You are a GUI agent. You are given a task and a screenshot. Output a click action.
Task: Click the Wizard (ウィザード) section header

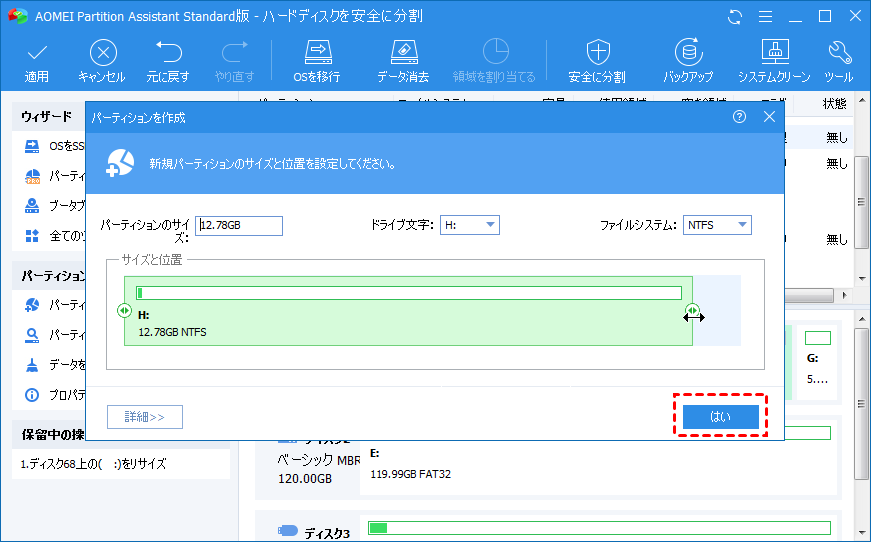coord(47,117)
